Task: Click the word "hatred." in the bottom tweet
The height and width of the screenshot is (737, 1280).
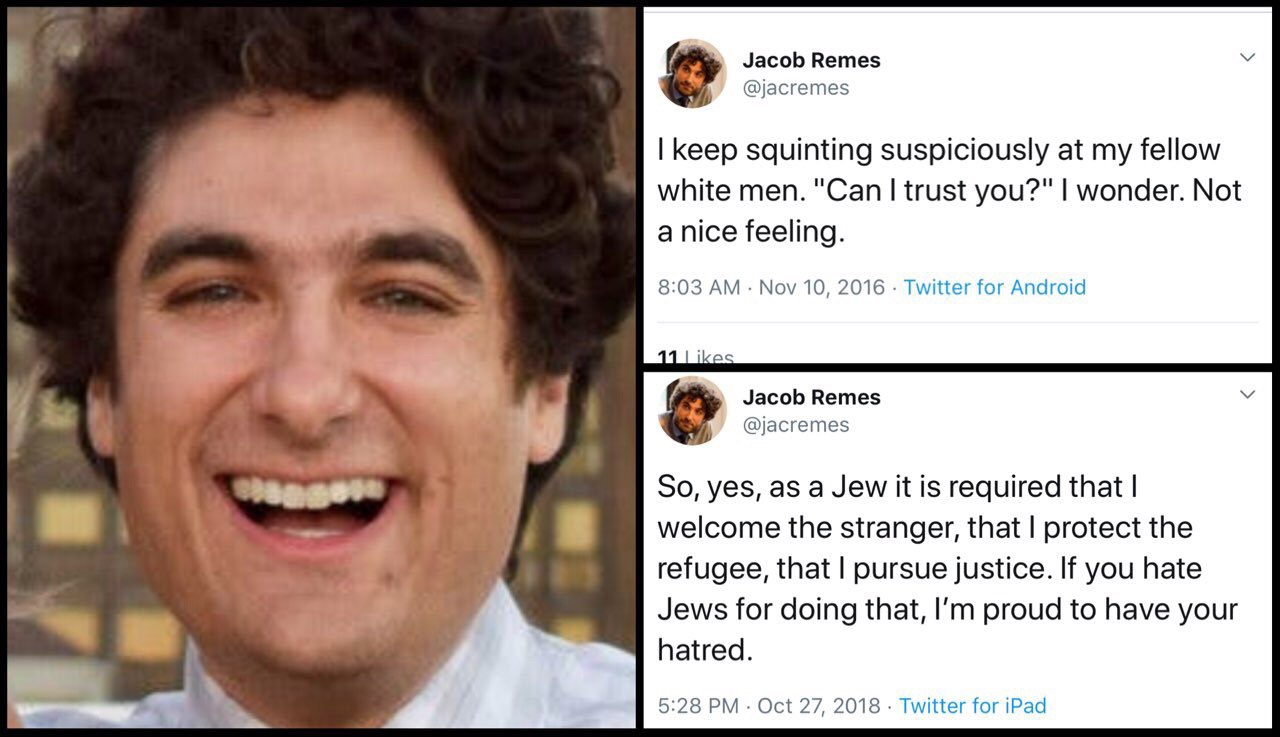Action: click(704, 650)
